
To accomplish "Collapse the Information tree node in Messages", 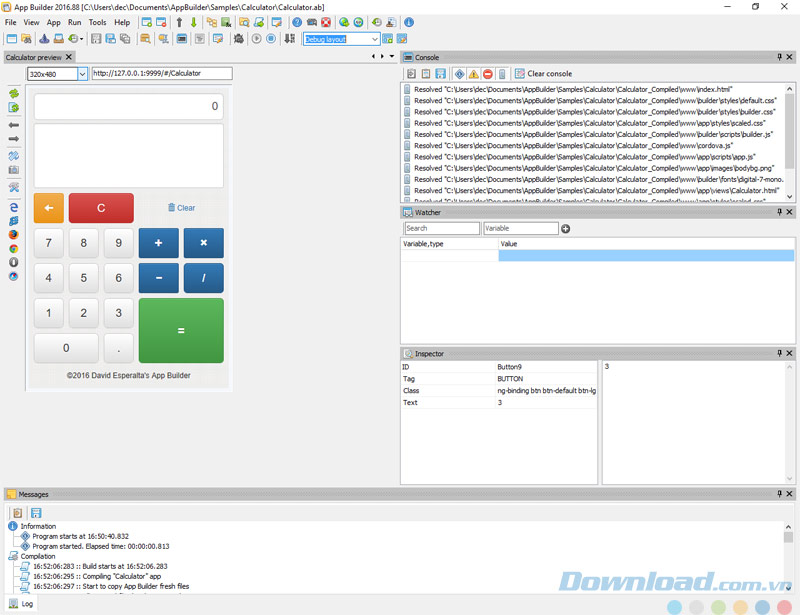I will pos(13,526).
